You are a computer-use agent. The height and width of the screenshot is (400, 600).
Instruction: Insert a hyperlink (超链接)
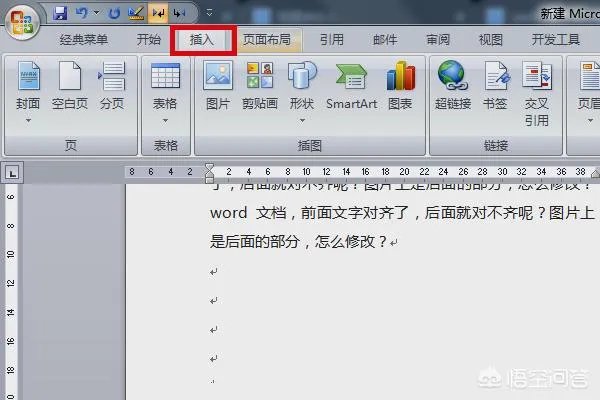click(x=453, y=86)
